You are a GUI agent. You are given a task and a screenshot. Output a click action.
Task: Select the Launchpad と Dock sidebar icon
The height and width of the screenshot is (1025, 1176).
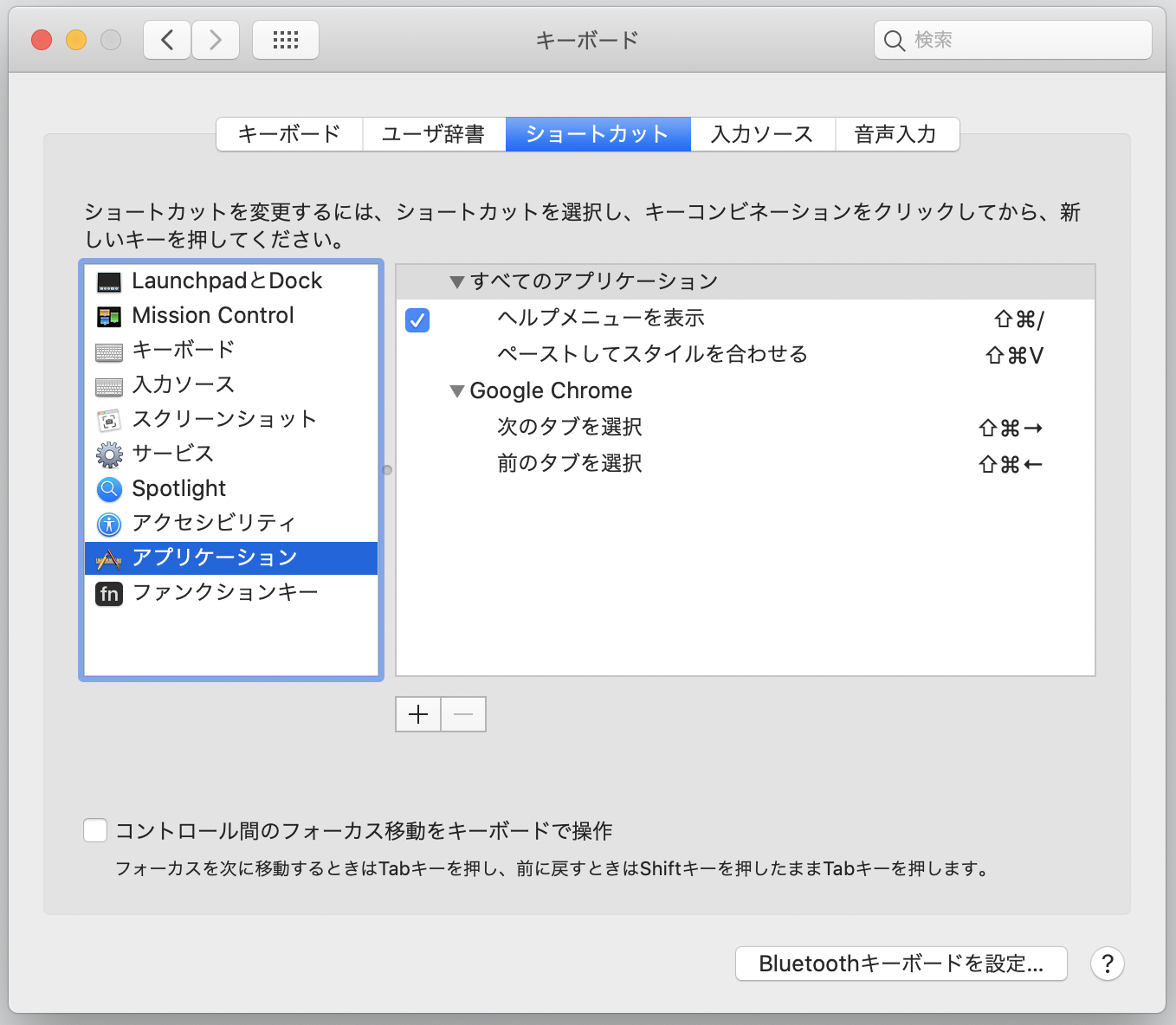[x=108, y=280]
